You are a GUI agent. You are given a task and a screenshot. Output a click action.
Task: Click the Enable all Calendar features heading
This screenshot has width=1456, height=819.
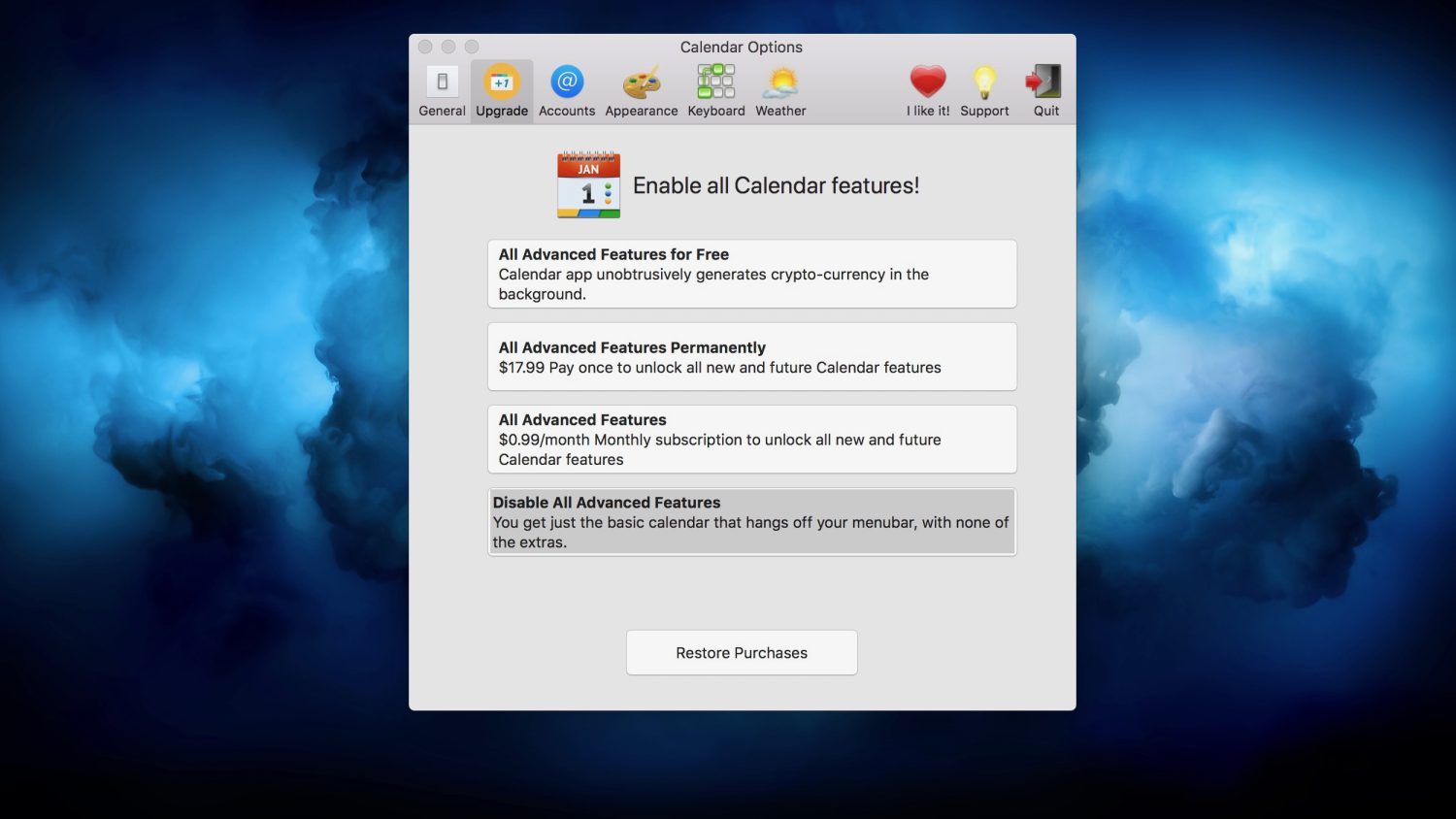pos(776,185)
